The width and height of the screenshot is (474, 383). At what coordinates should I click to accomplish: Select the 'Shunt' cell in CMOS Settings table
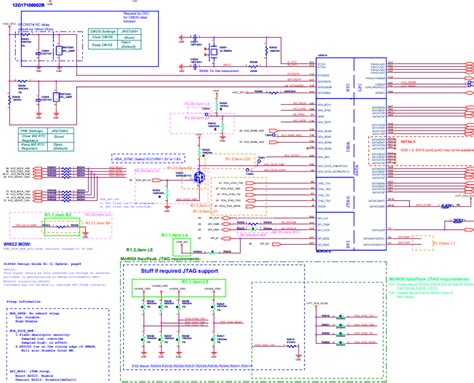click(129, 37)
